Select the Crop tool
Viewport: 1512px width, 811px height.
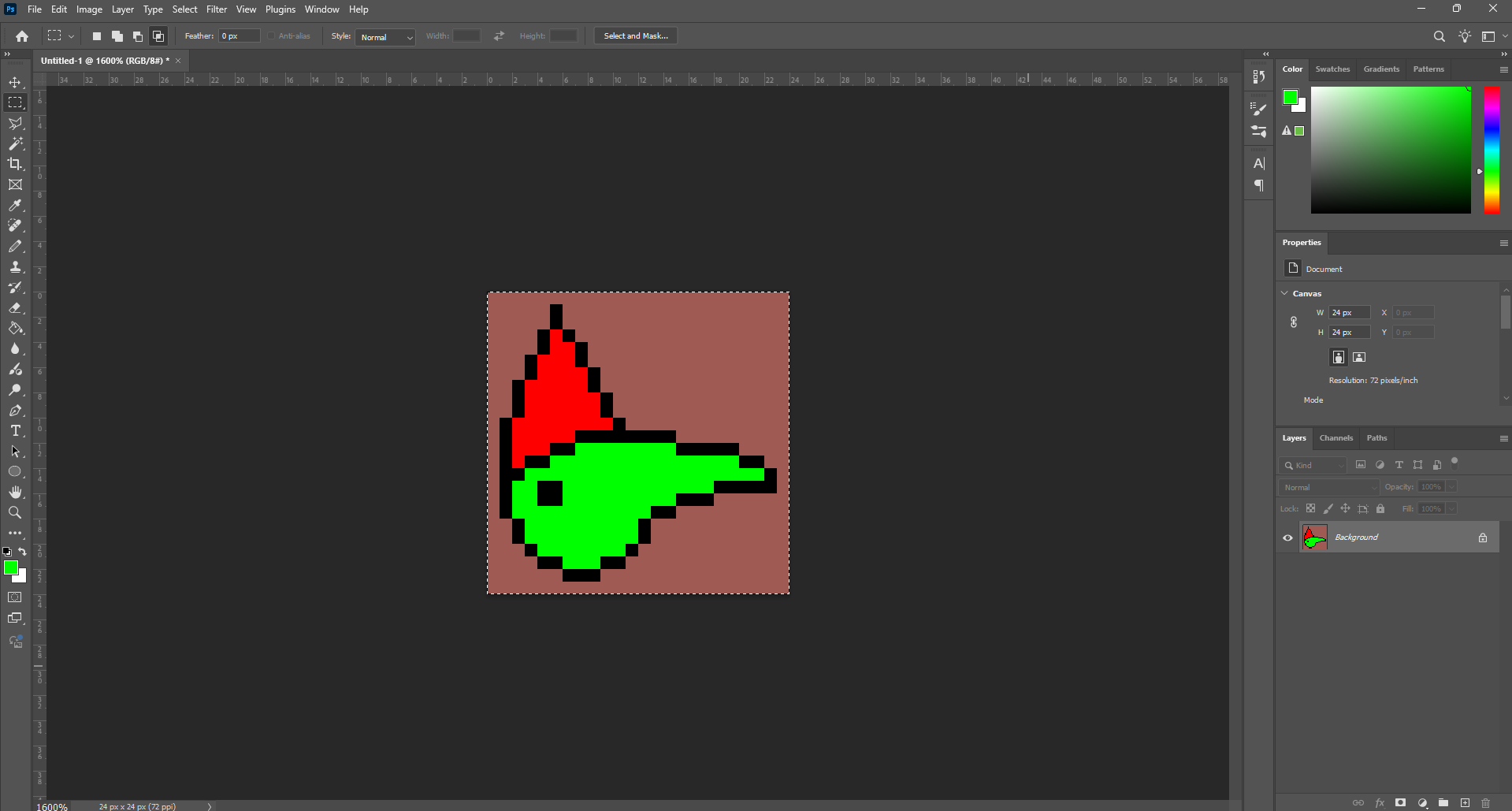pyautogui.click(x=15, y=164)
